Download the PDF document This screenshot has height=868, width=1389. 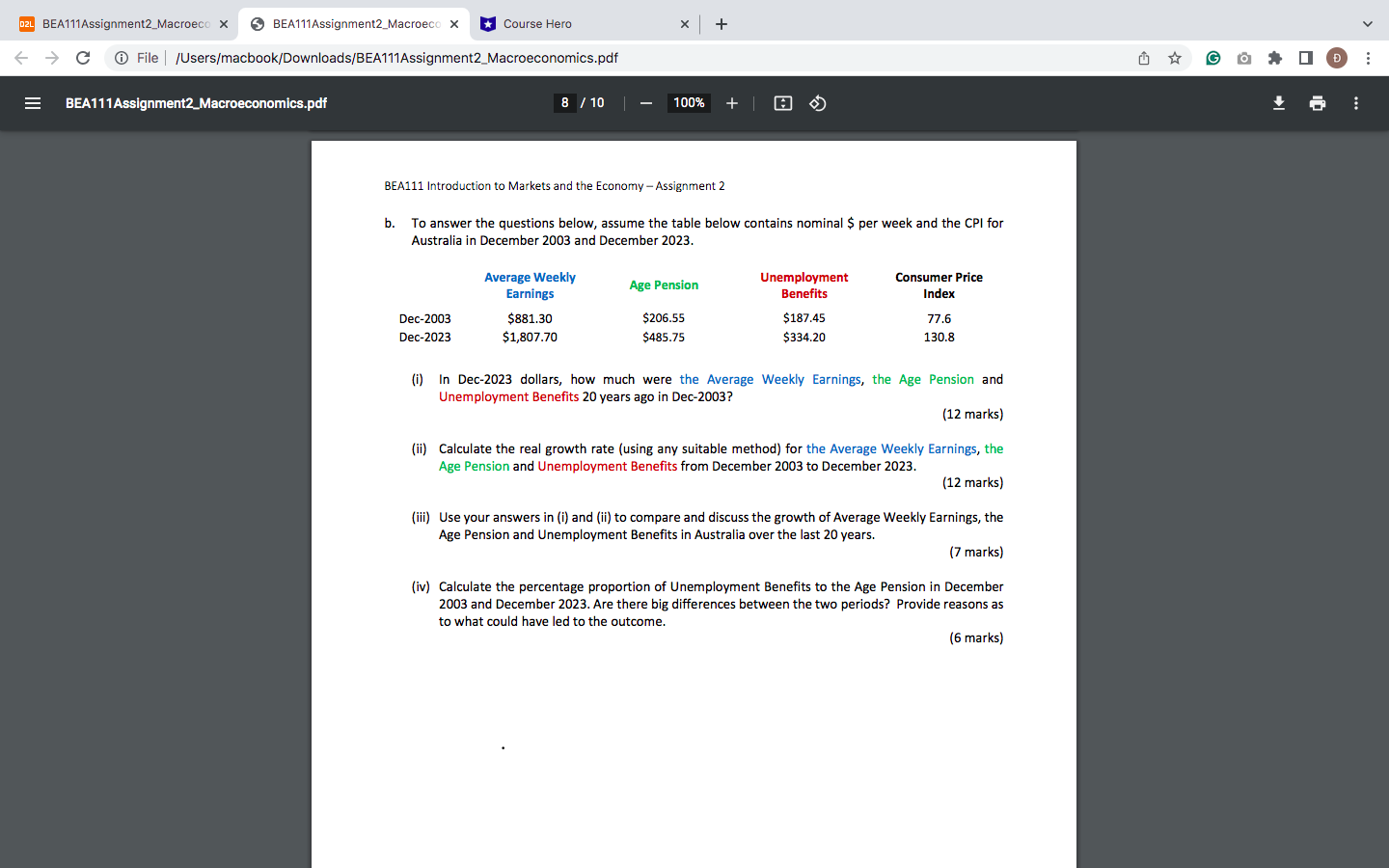click(1279, 103)
